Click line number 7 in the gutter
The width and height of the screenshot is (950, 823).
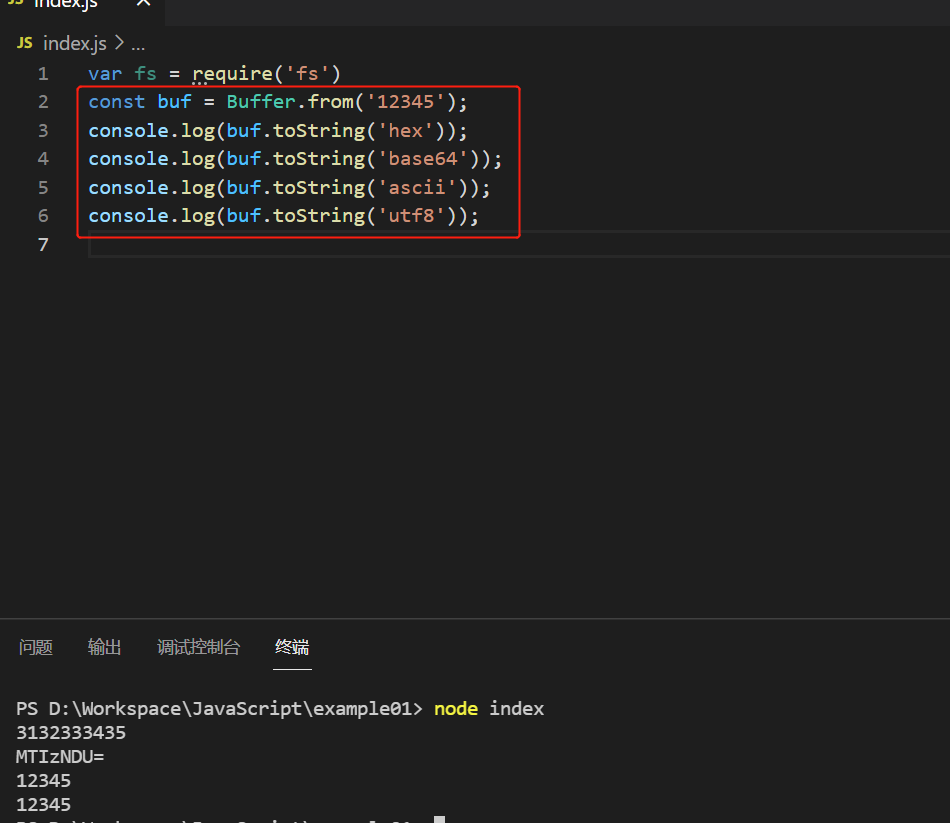pyautogui.click(x=43, y=245)
